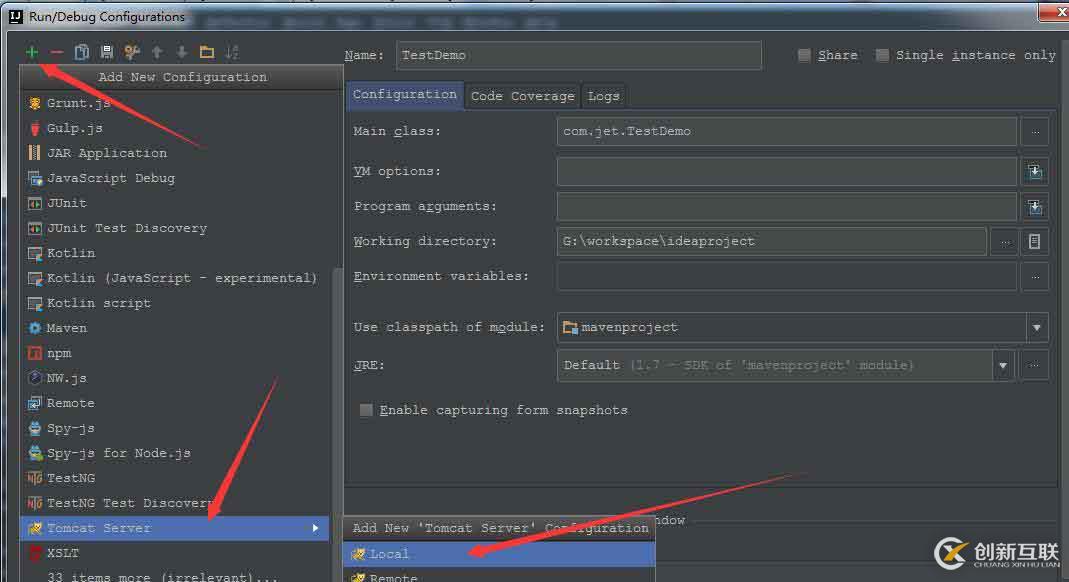Pick Kotlin (JavaScript - experimental) entry

pyautogui.click(x=176, y=278)
